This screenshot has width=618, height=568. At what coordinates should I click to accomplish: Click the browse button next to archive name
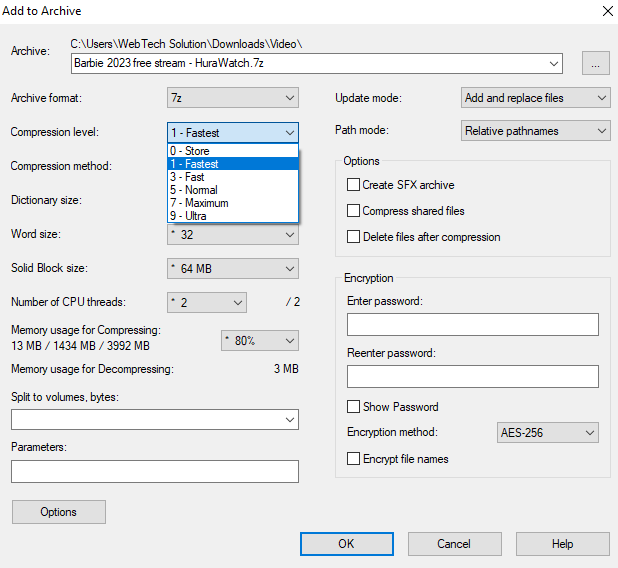pos(596,63)
